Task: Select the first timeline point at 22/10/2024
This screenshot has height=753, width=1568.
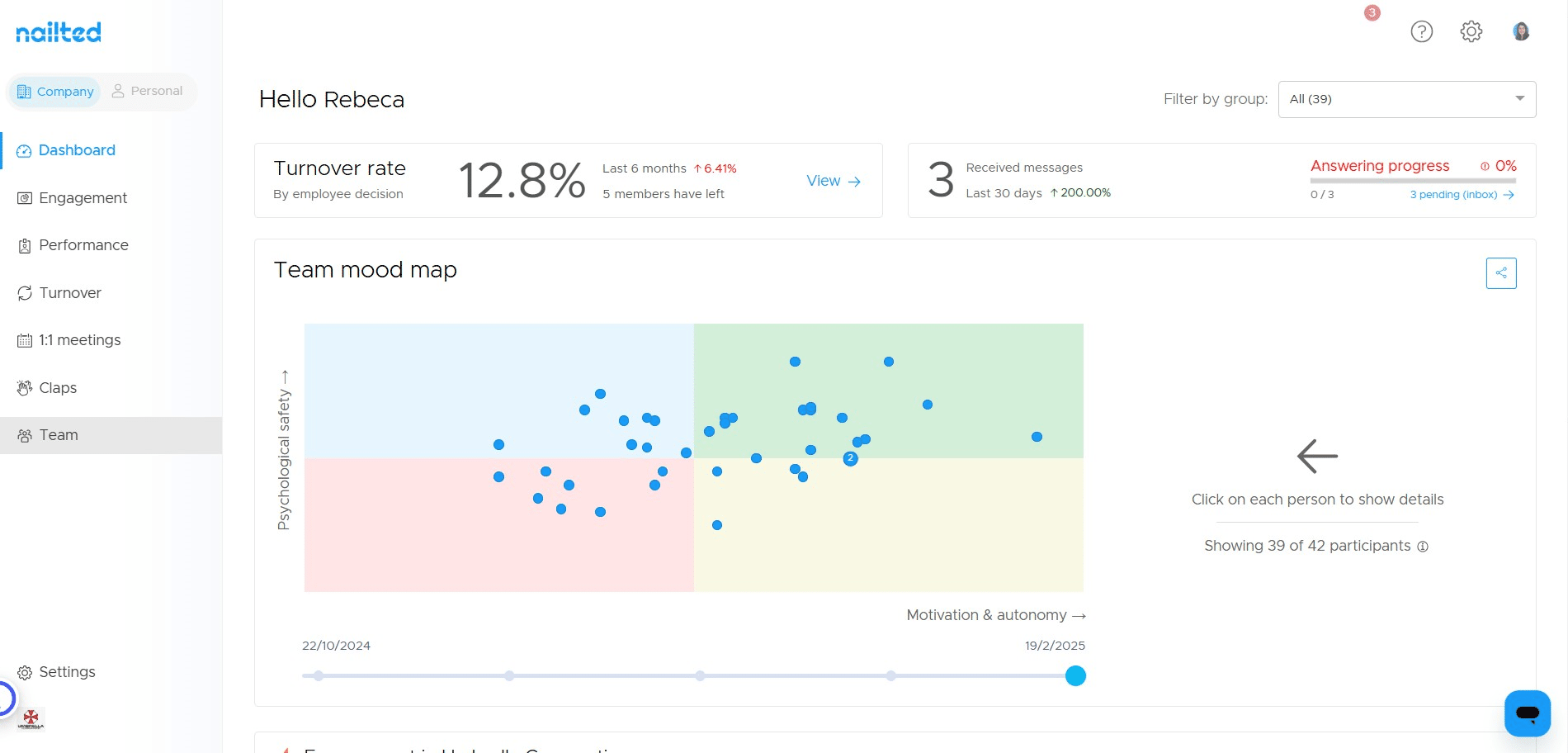Action: click(319, 676)
